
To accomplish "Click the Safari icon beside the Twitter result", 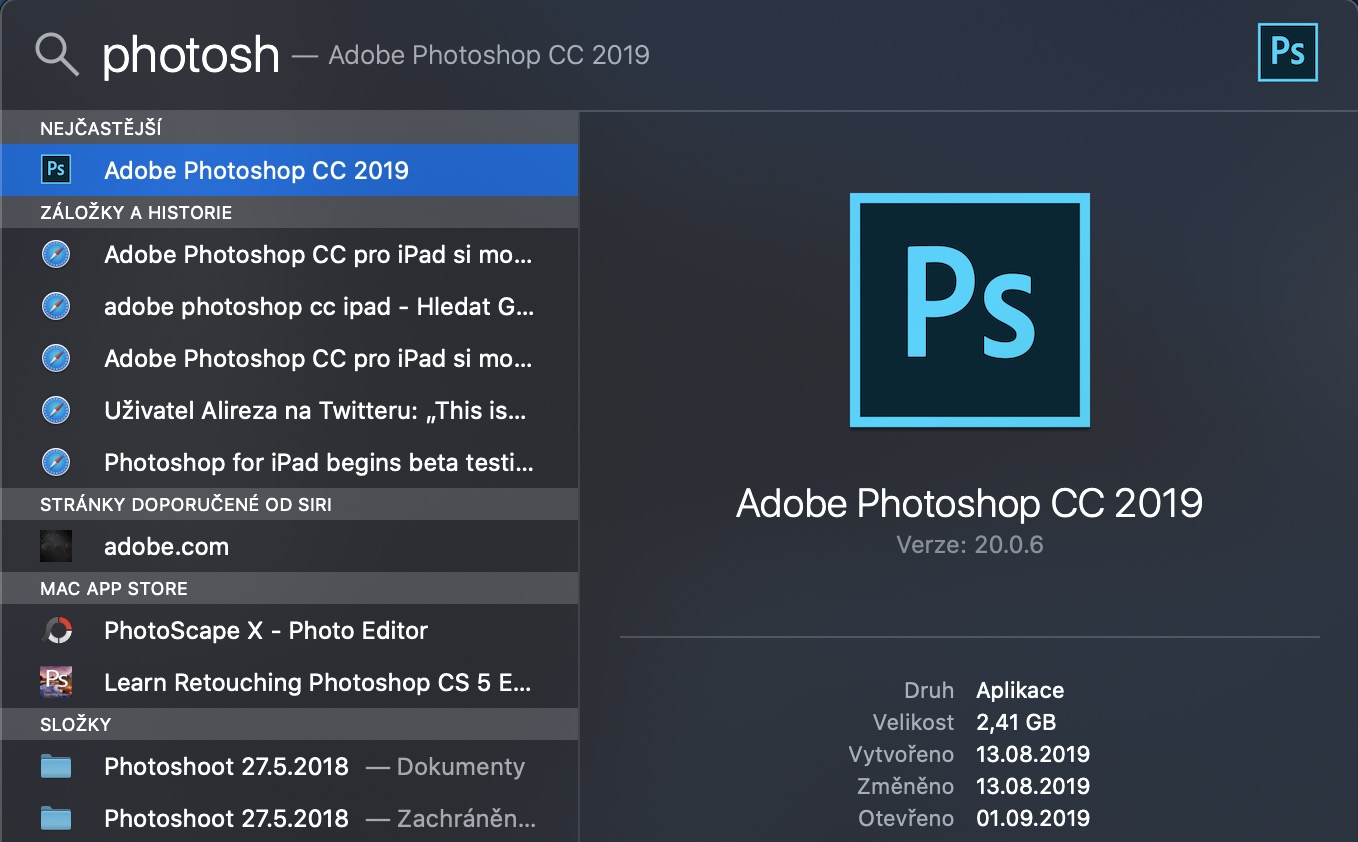I will coord(56,410).
